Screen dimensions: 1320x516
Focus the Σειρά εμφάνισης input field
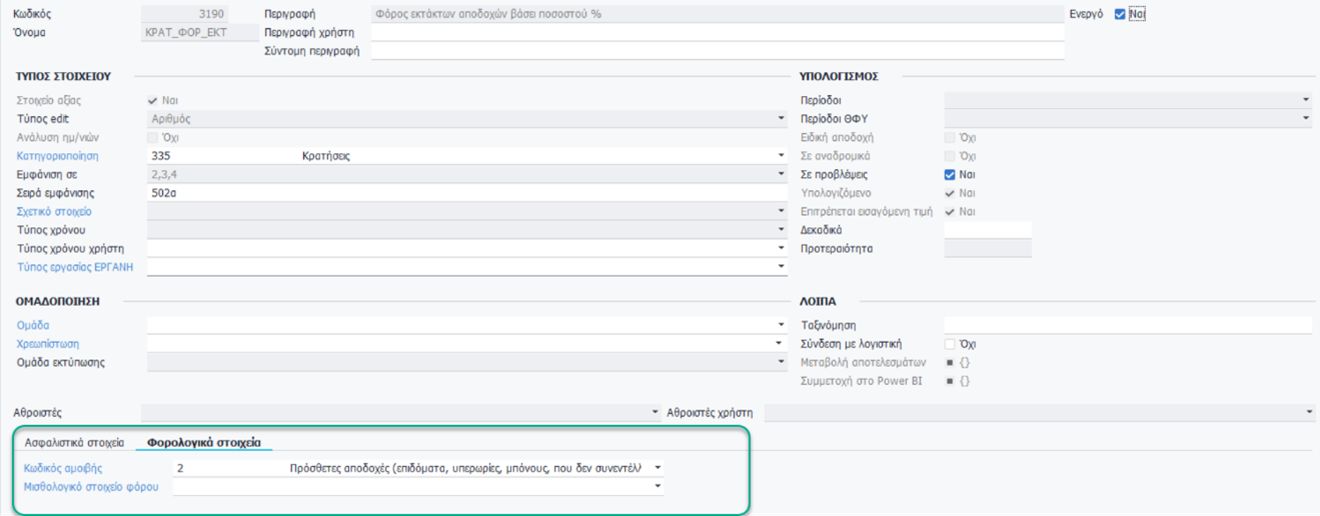tap(466, 193)
